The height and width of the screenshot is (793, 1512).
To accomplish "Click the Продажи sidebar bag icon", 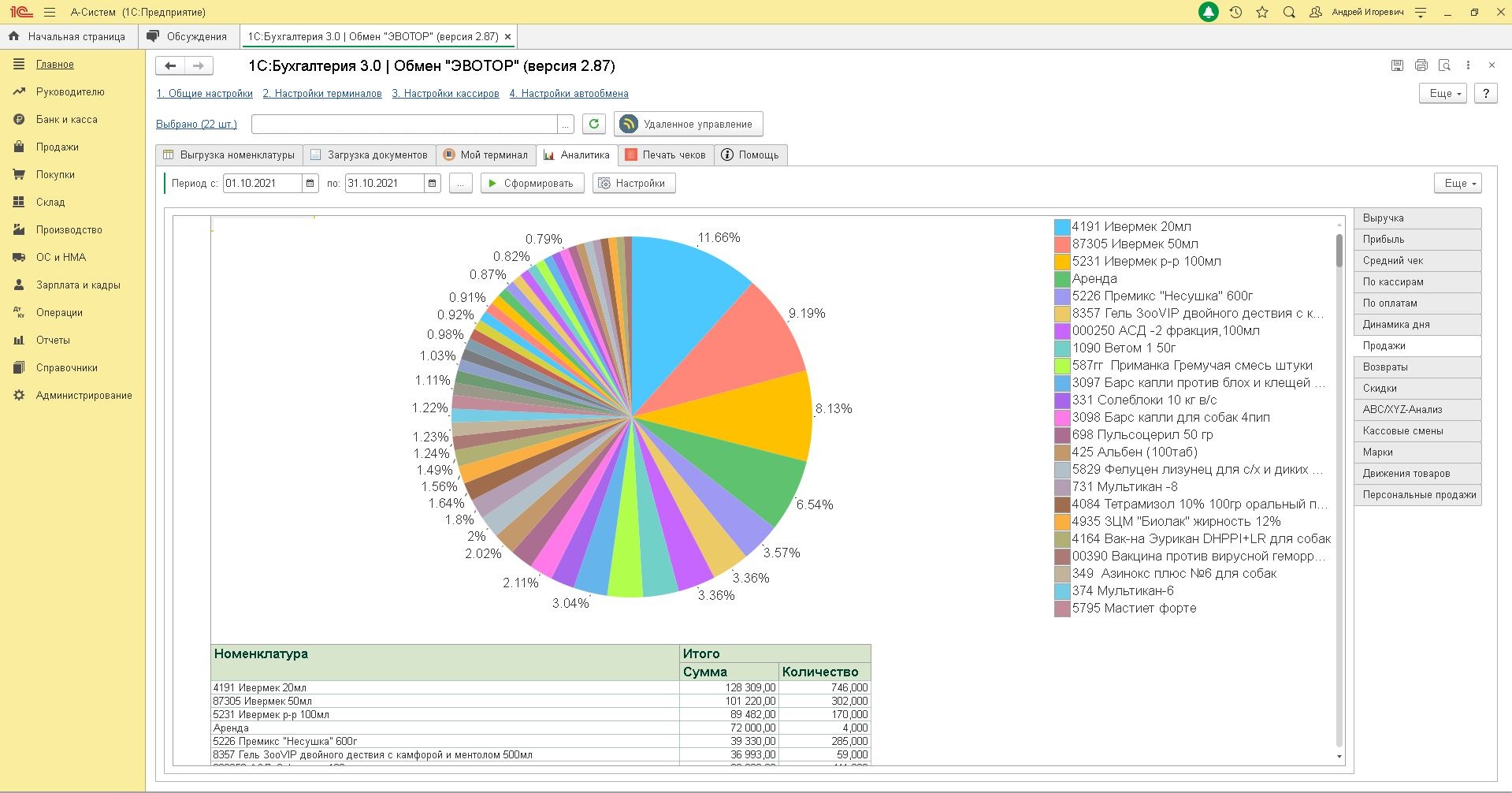I will pos(19,147).
